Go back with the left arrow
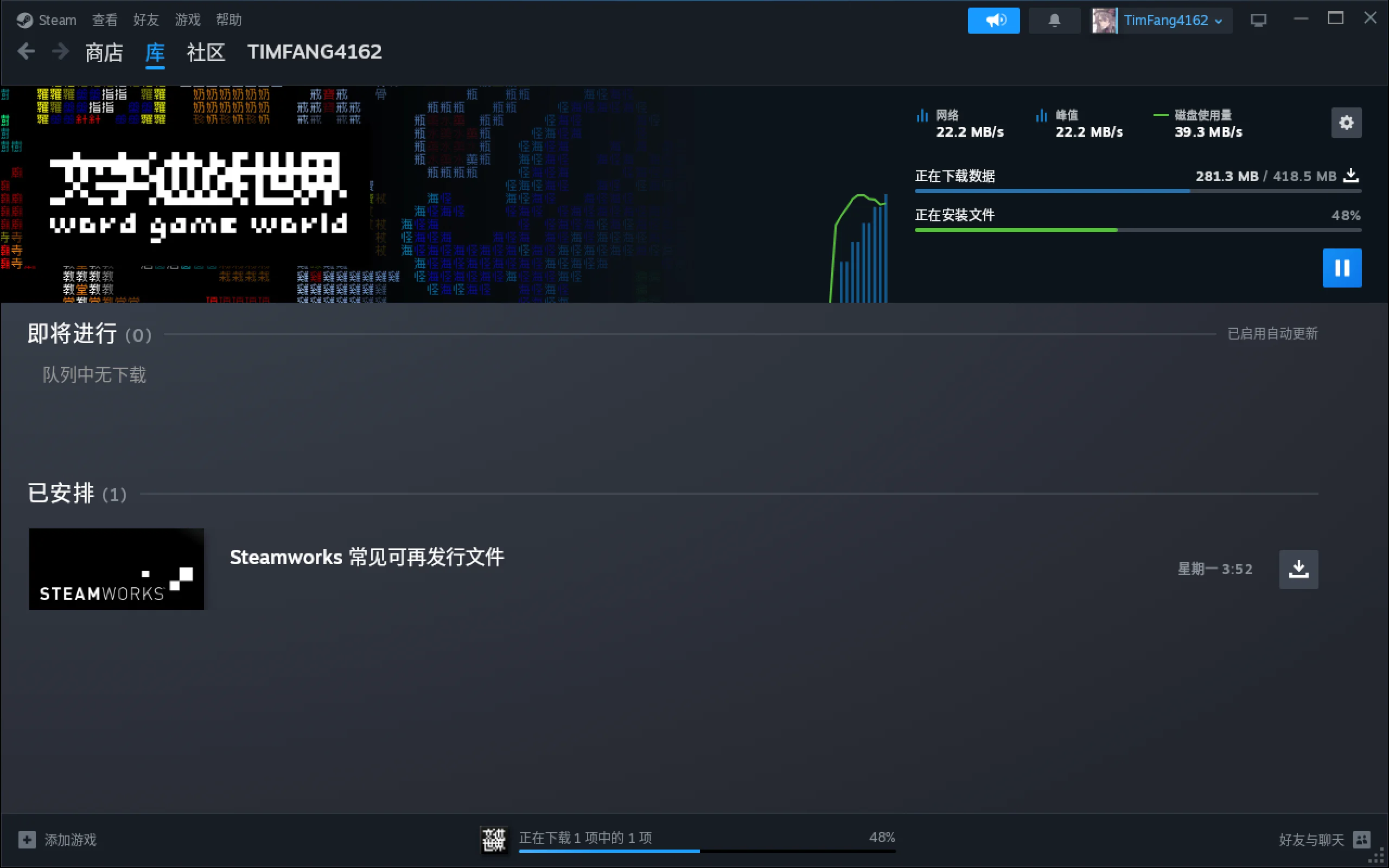Viewport: 1389px width, 868px height. coord(26,52)
